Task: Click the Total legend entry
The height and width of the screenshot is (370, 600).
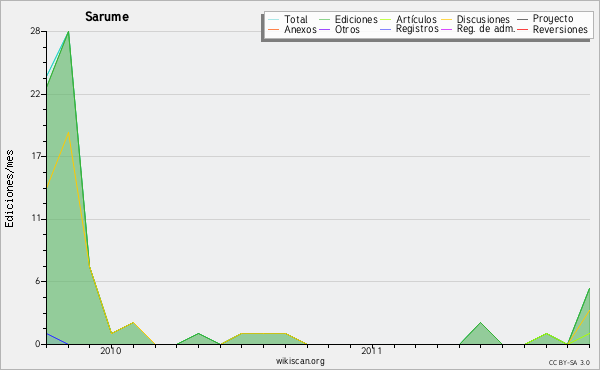Action: click(295, 19)
